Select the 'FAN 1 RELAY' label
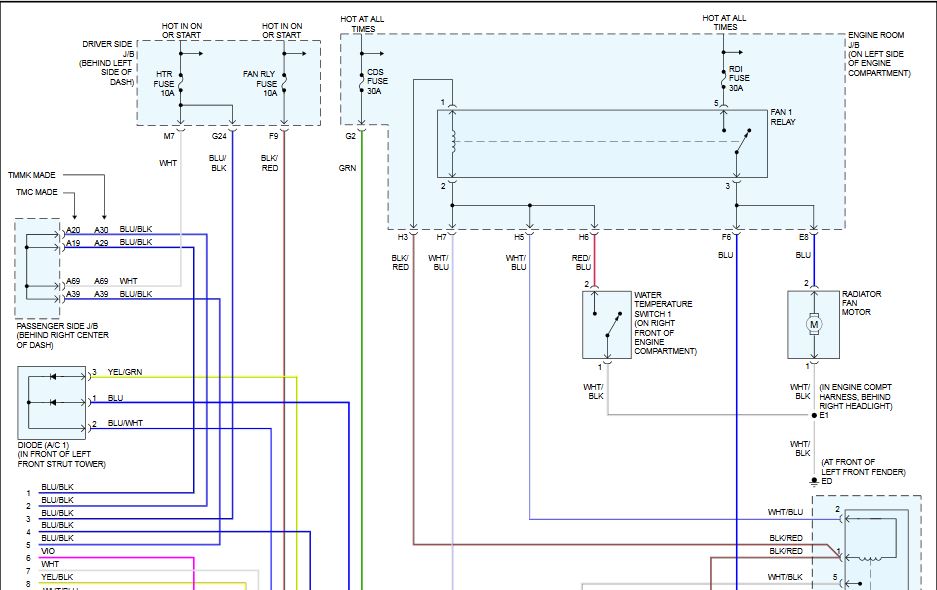The width and height of the screenshot is (937, 590). 783,117
